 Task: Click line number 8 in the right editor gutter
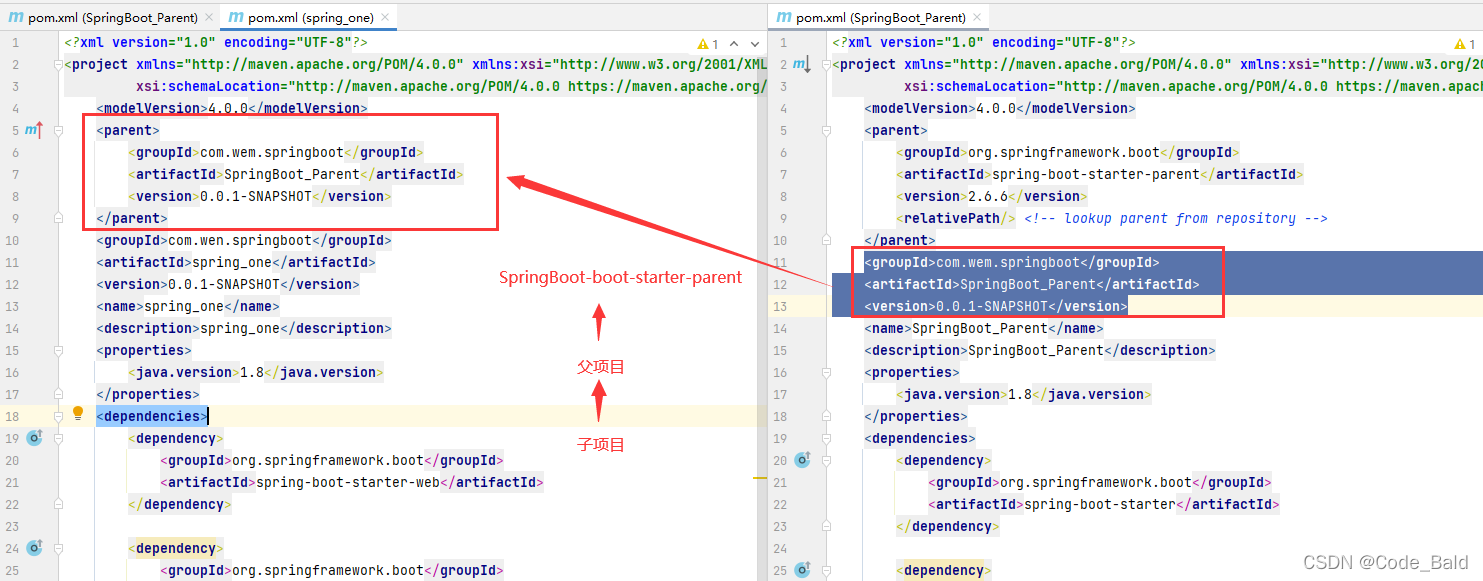(x=784, y=196)
